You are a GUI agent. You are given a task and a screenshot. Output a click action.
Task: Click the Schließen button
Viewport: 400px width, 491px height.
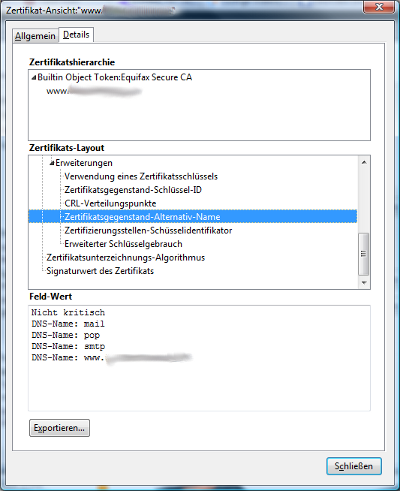coord(354,466)
